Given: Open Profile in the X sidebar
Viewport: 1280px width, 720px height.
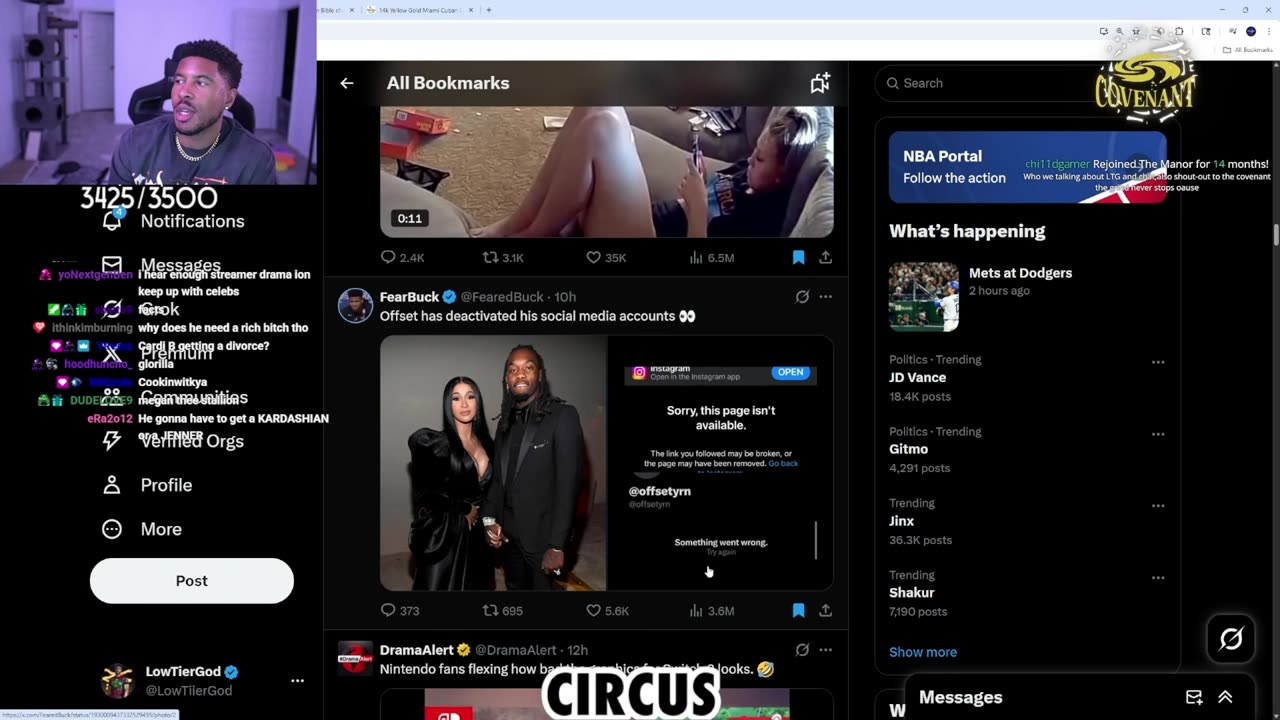Looking at the screenshot, I should tap(147, 485).
